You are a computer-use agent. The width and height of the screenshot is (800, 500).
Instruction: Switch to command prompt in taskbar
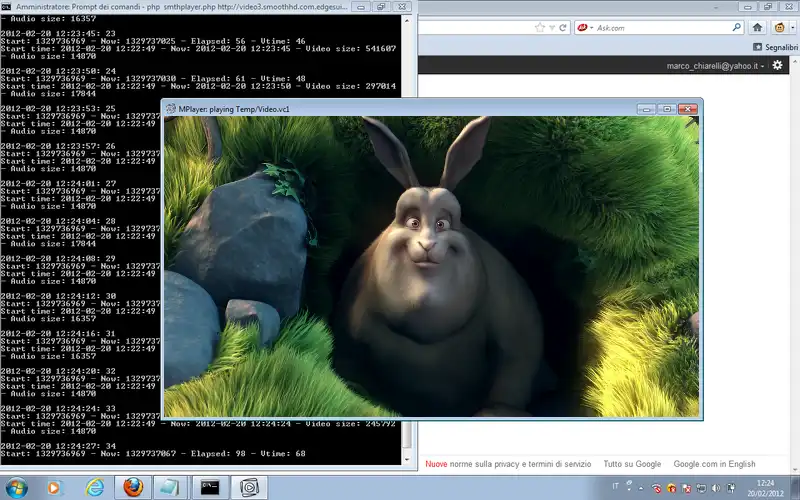tap(210, 488)
